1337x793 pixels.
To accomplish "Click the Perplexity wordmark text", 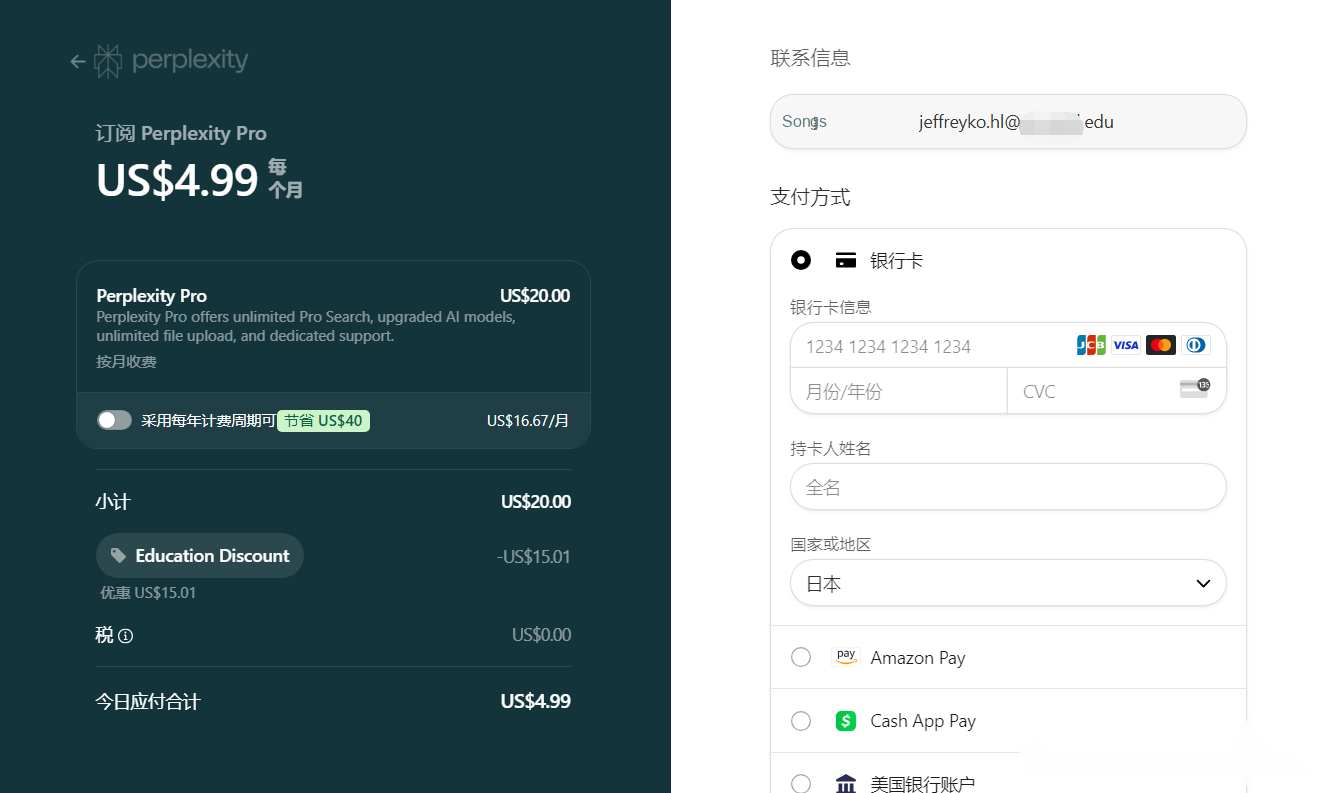I will coord(190,60).
